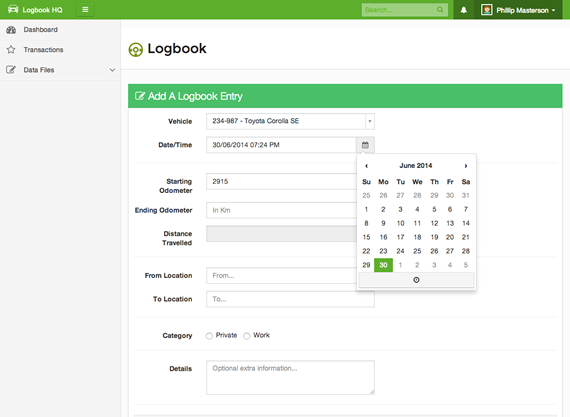Select the Work category radio button
Screen dimensions: 570x417
[246, 336]
